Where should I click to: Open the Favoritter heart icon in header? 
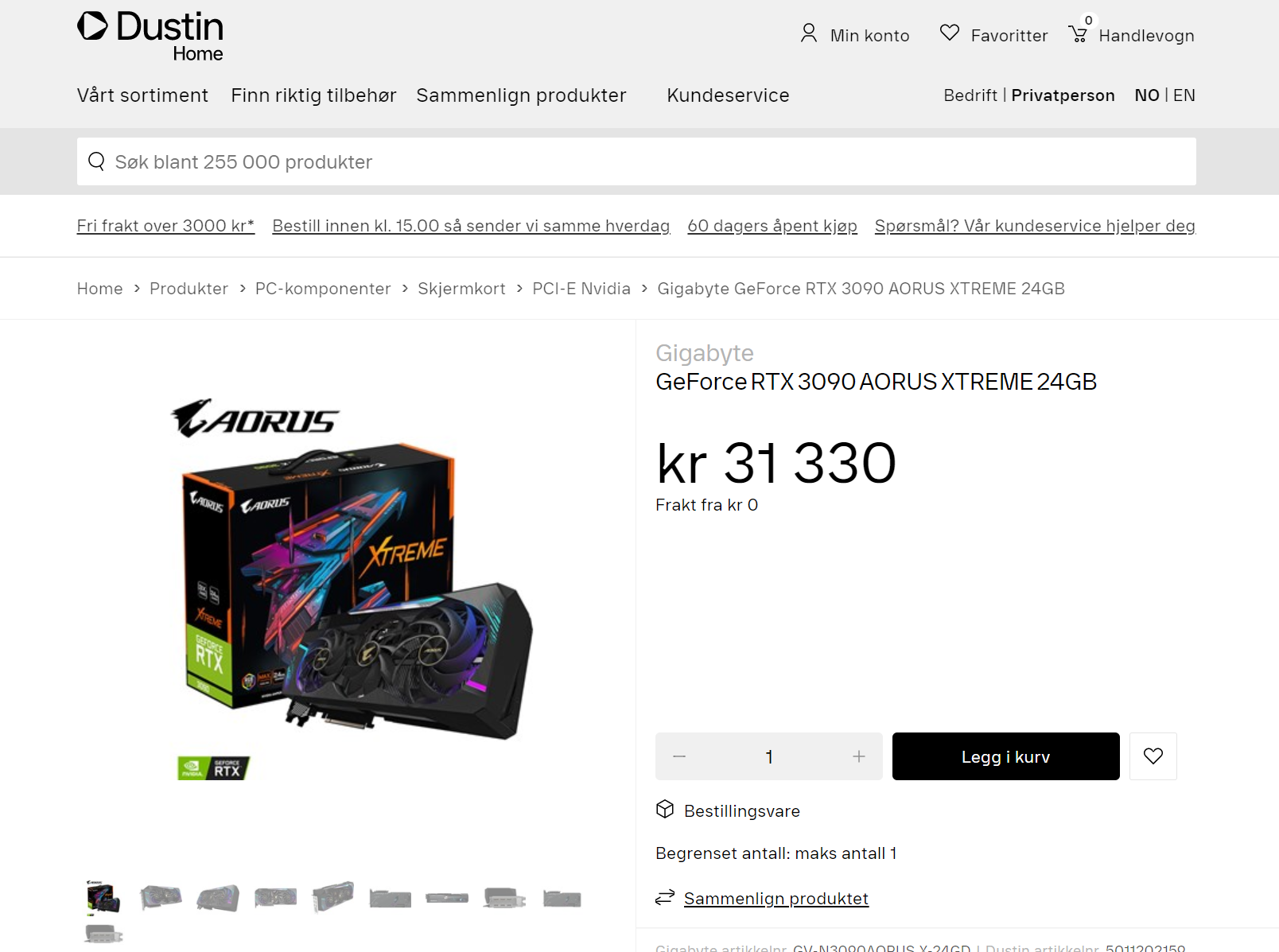949,33
